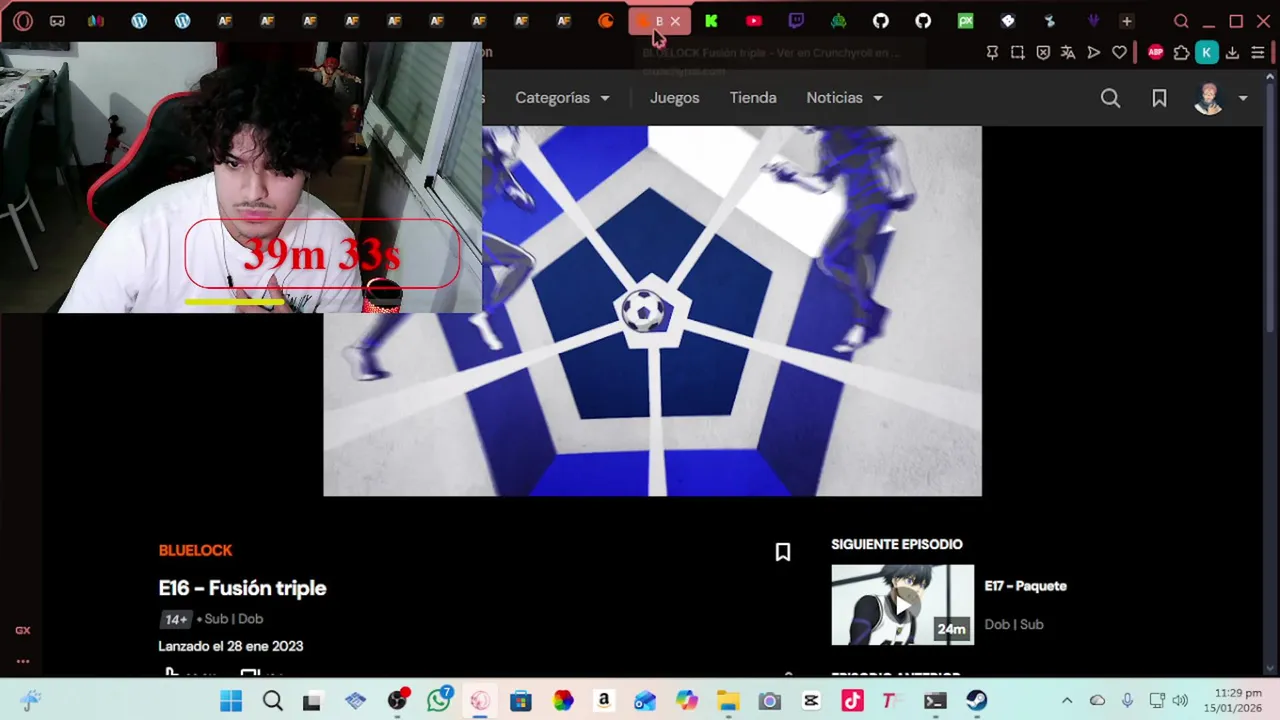Open File Explorer from taskbar
This screenshot has height=720, width=1280.
point(728,701)
